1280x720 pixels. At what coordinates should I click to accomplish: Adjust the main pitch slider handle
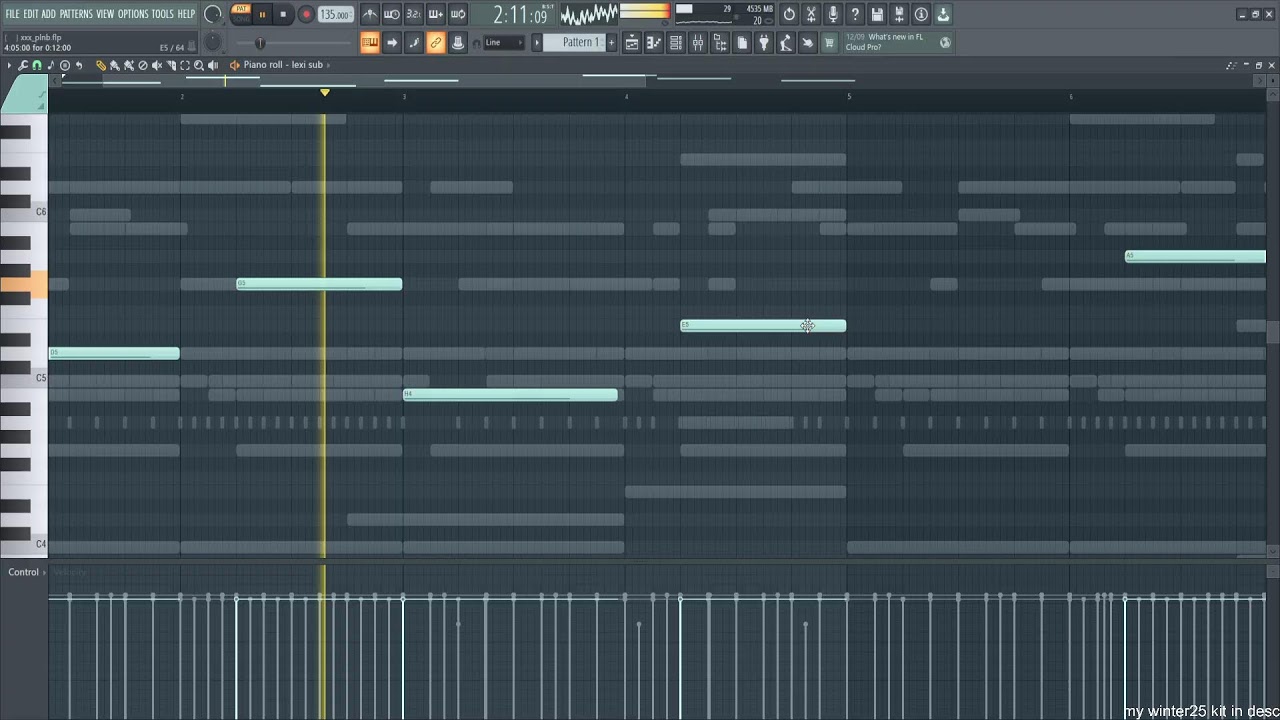click(260, 42)
